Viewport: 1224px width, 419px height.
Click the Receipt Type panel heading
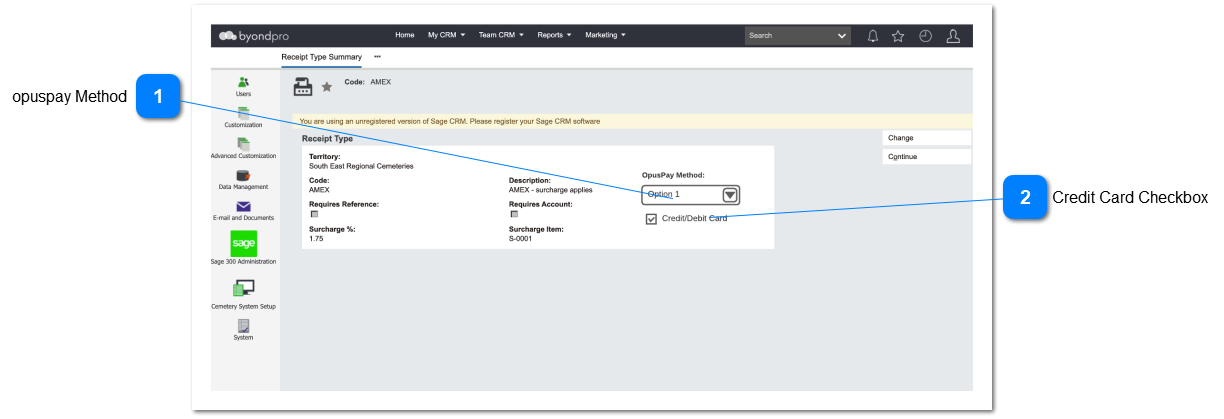[x=327, y=139]
